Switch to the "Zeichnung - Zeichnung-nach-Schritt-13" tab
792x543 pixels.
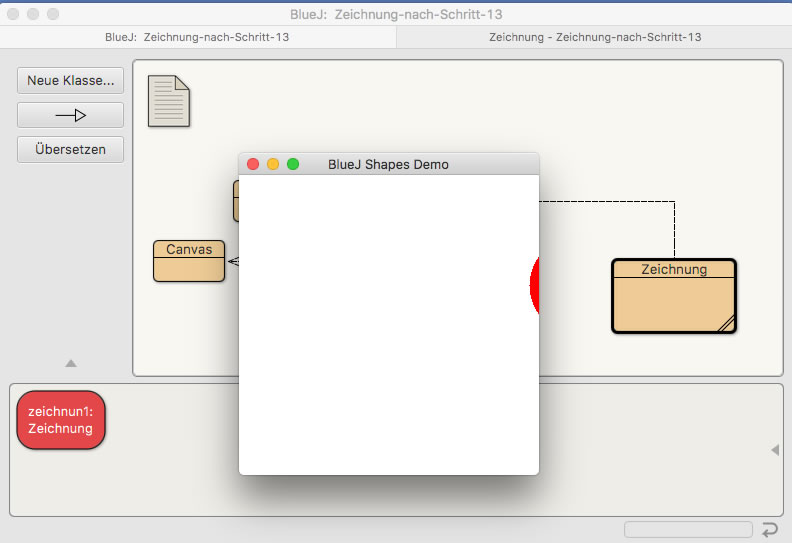tap(594, 37)
